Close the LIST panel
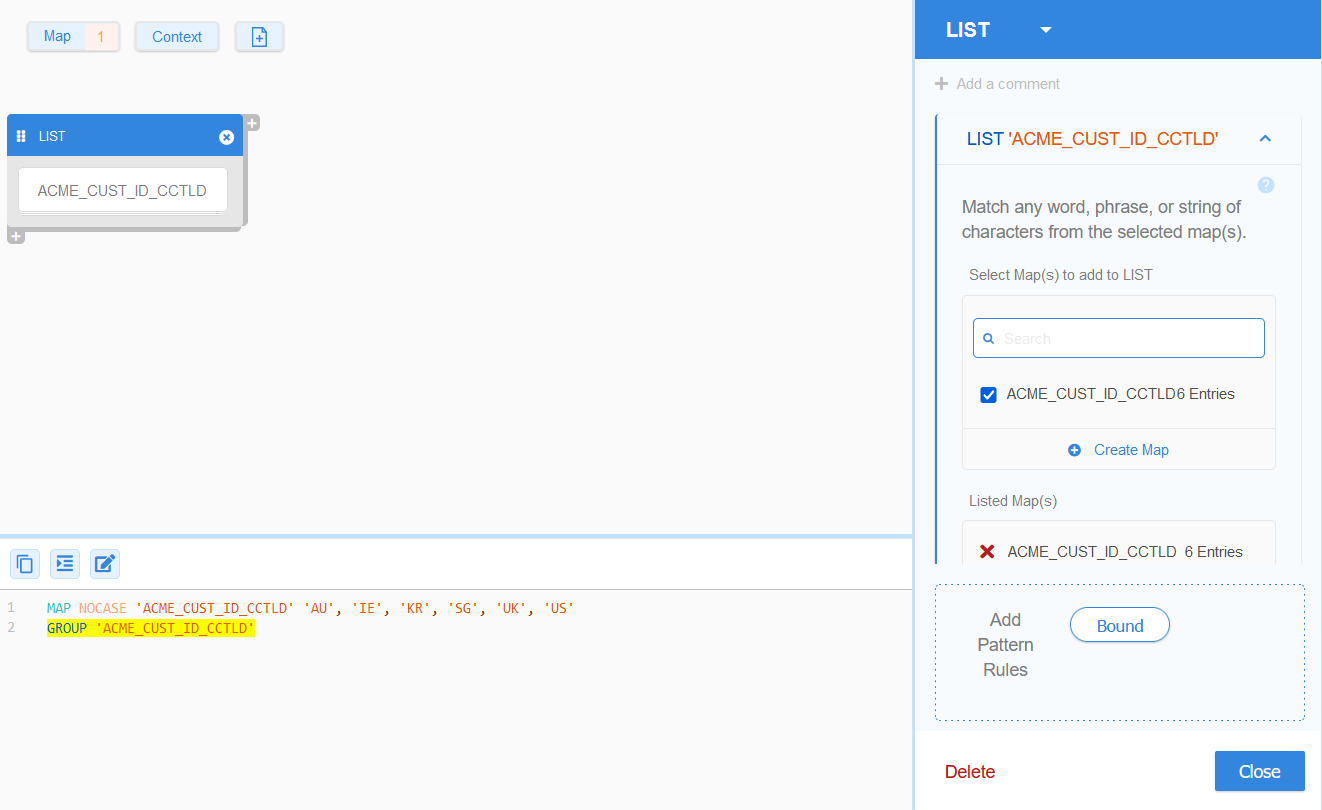Screen dimensions: 1322x810 tap(1260, 771)
